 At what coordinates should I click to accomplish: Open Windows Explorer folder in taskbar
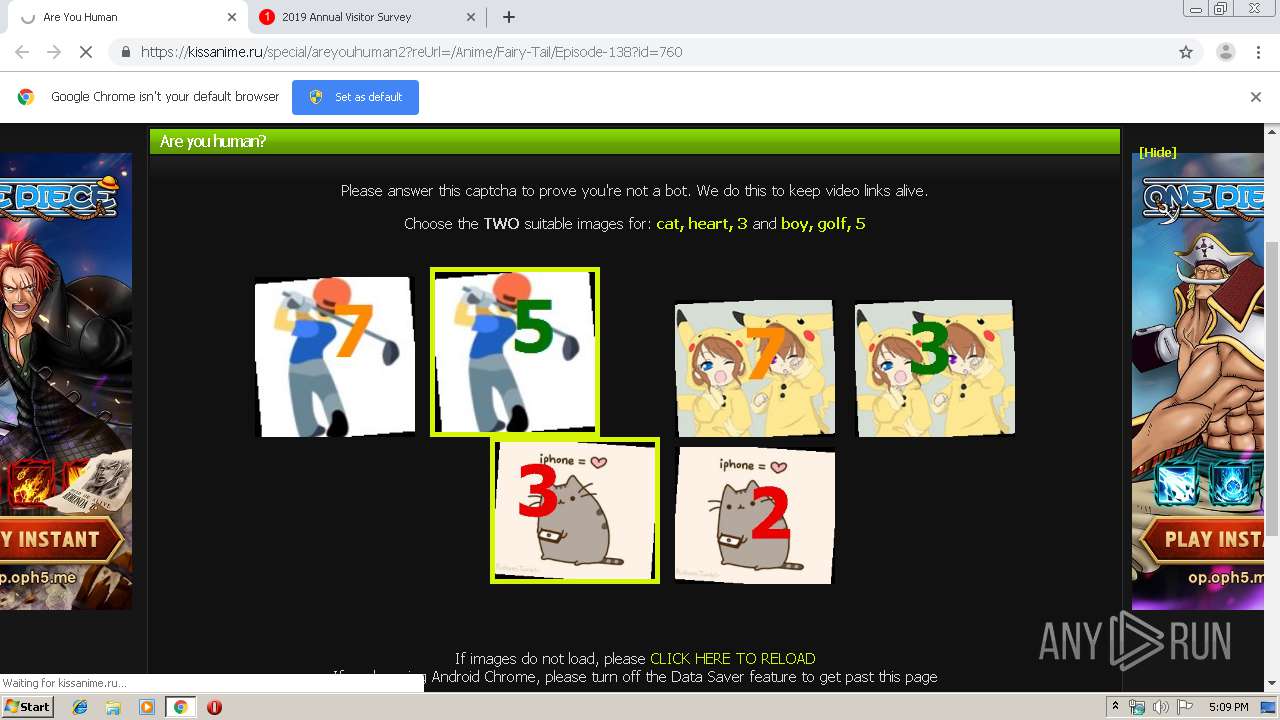113,707
